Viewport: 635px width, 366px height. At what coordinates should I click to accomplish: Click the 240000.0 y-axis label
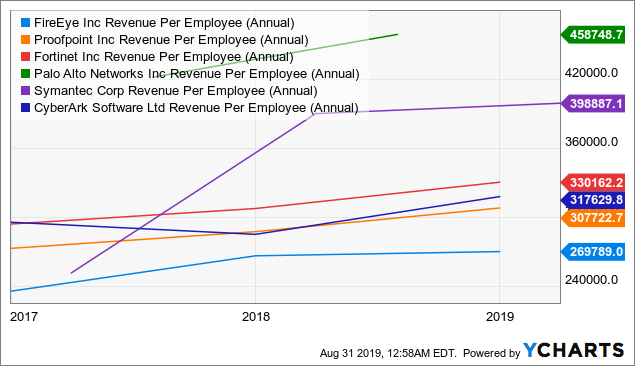pos(592,280)
